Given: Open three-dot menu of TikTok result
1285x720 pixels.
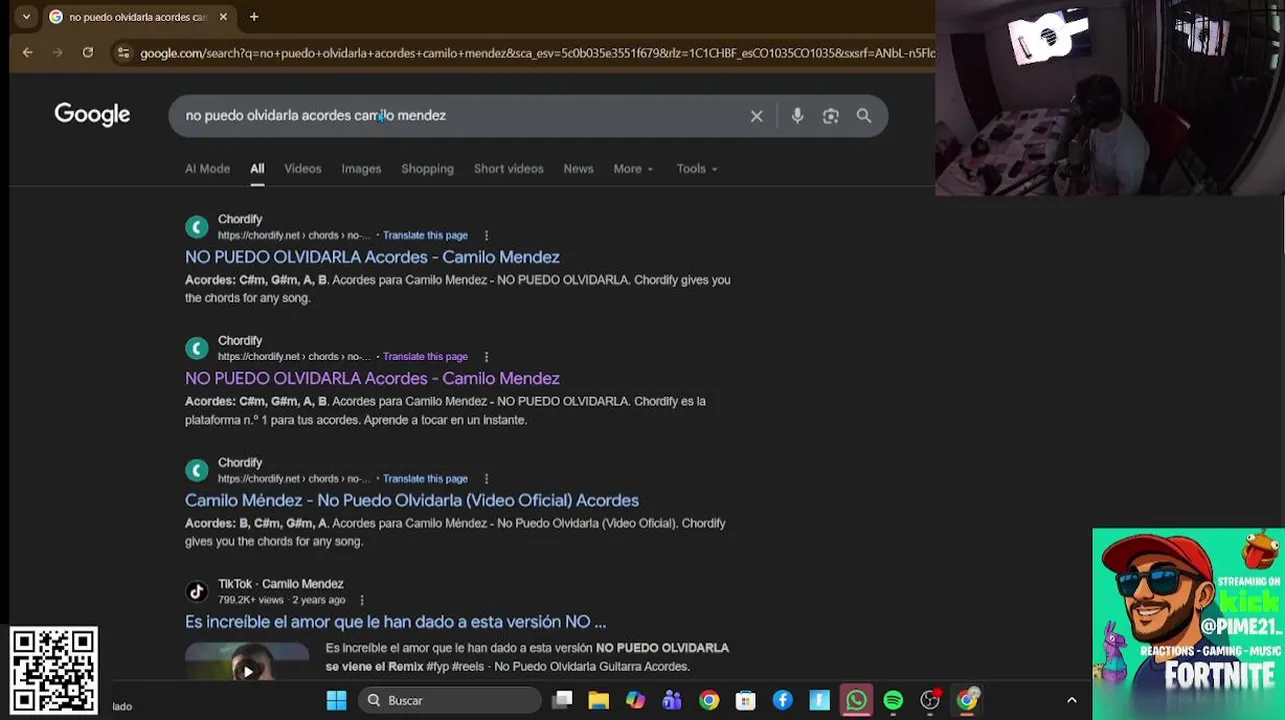Looking at the screenshot, I should (x=362, y=600).
